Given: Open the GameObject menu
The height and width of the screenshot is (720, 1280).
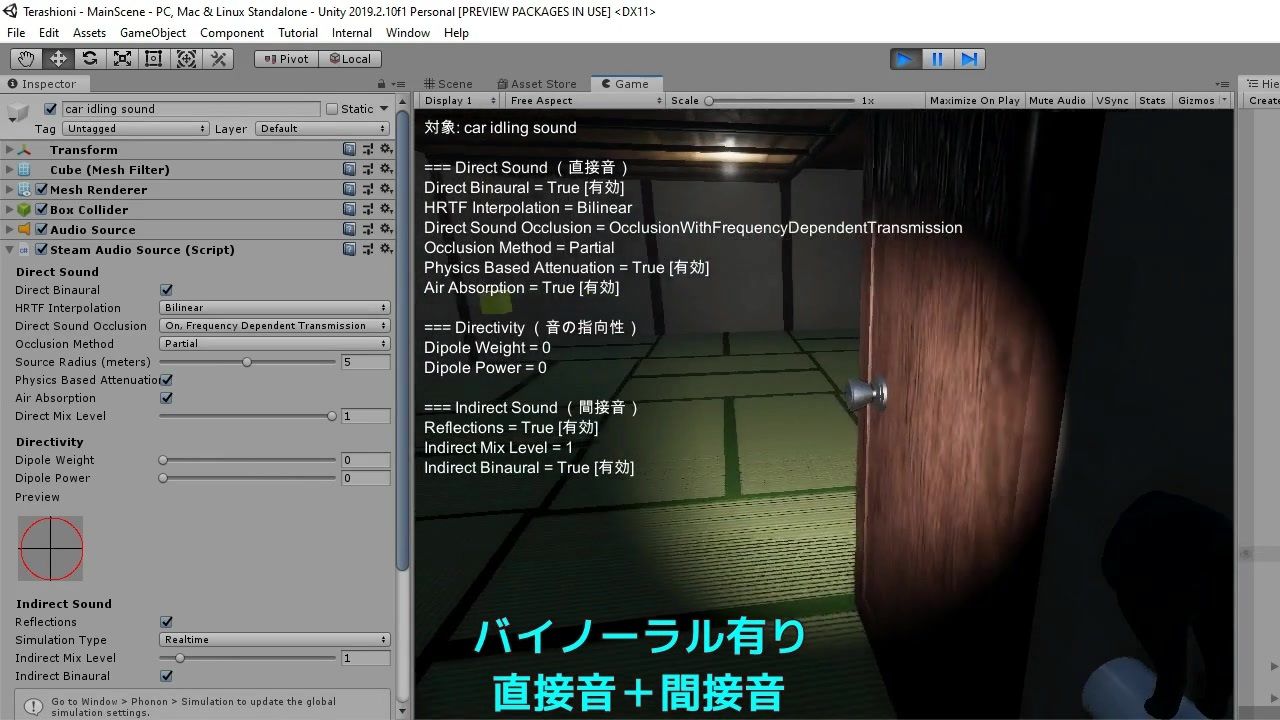Looking at the screenshot, I should pos(152,32).
